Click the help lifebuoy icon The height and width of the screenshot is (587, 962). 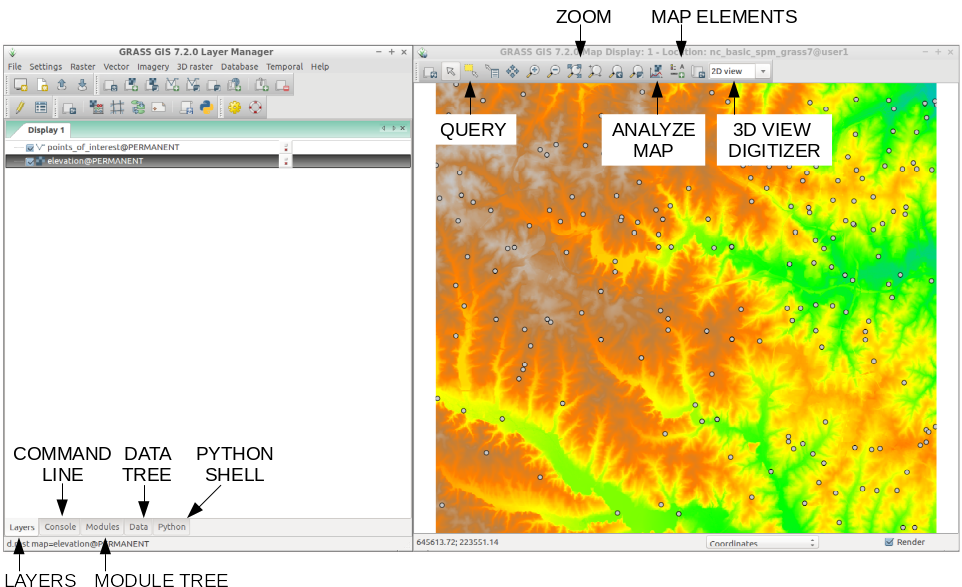coord(255,107)
